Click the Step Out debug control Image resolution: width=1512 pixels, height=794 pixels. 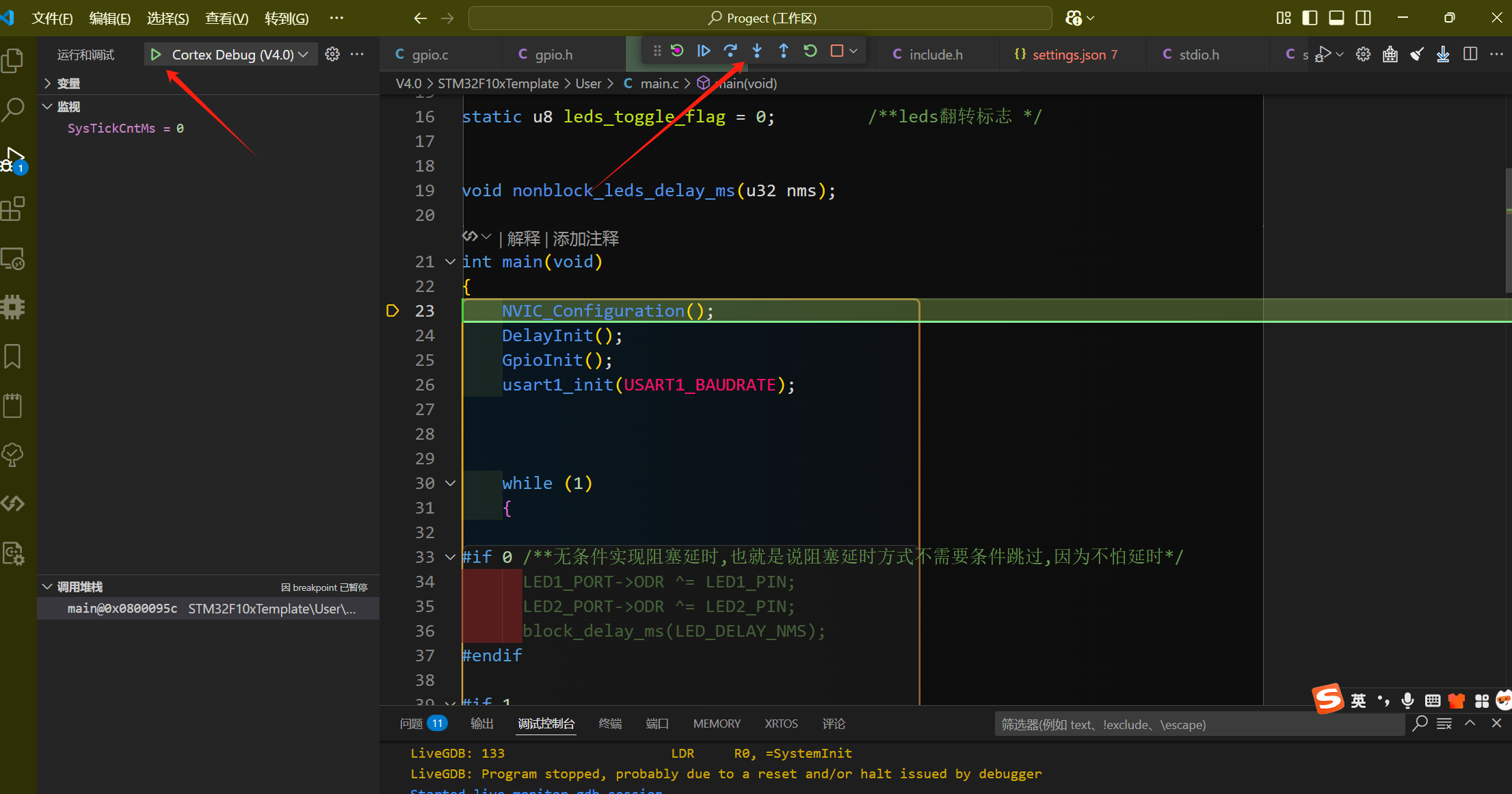point(784,50)
